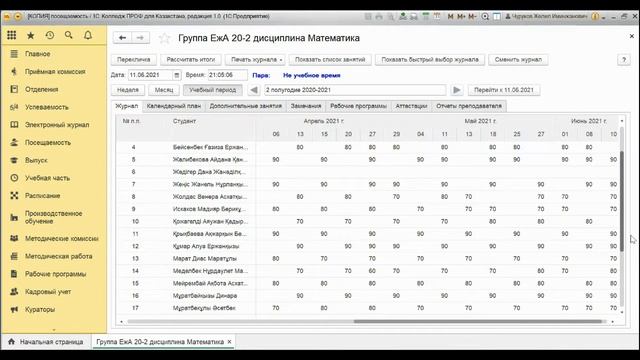Click the M memory button in title bar
The height and width of the screenshot is (360, 640).
pyautogui.click(x=451, y=17)
